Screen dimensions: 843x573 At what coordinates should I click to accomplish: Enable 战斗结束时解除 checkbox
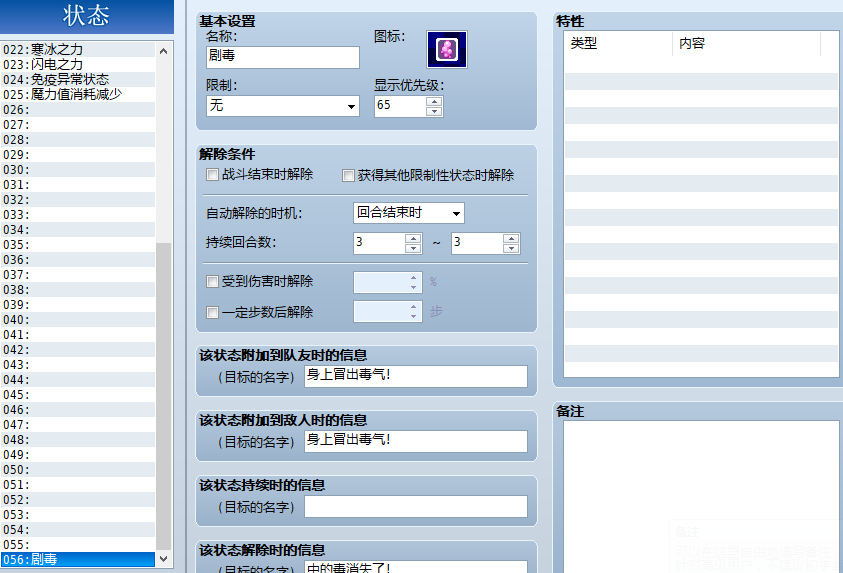point(212,175)
